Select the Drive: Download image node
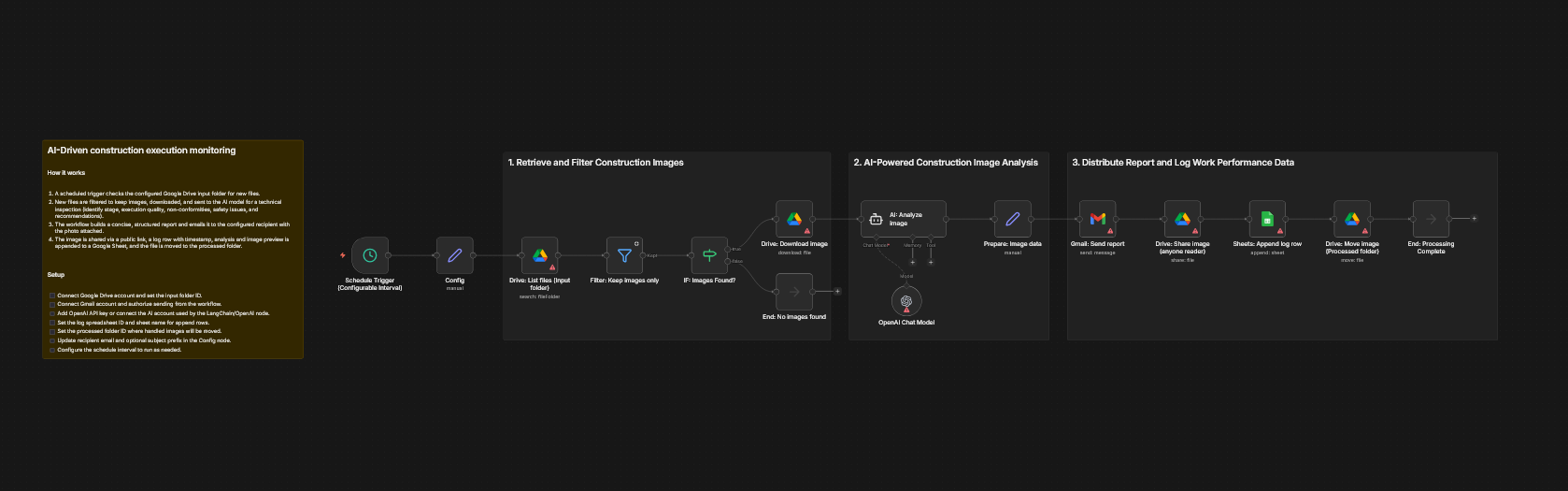 click(794, 219)
